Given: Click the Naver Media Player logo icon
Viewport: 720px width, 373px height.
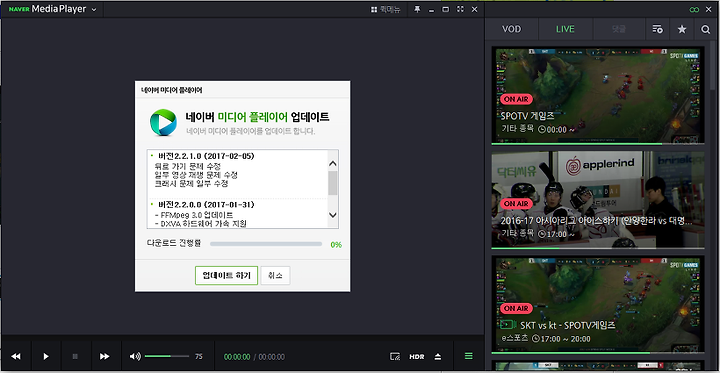Looking at the screenshot, I should tap(163, 122).
